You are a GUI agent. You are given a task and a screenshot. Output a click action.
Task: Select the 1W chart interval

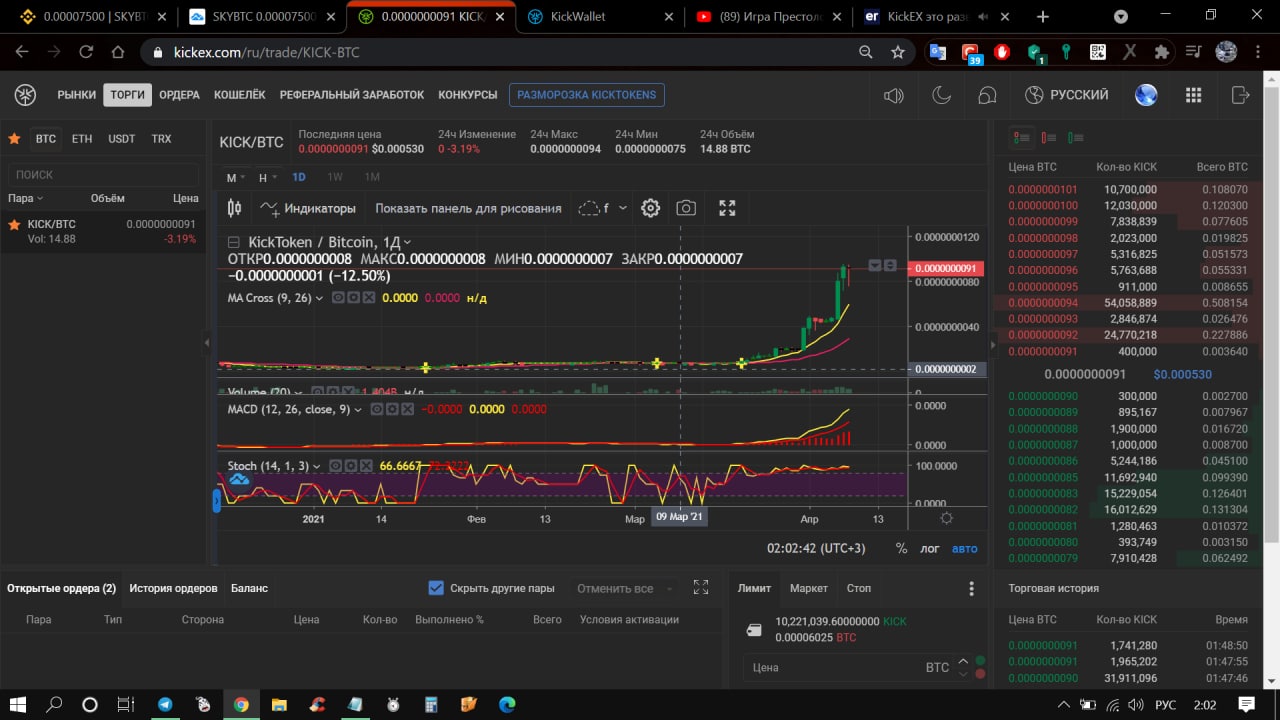(335, 177)
